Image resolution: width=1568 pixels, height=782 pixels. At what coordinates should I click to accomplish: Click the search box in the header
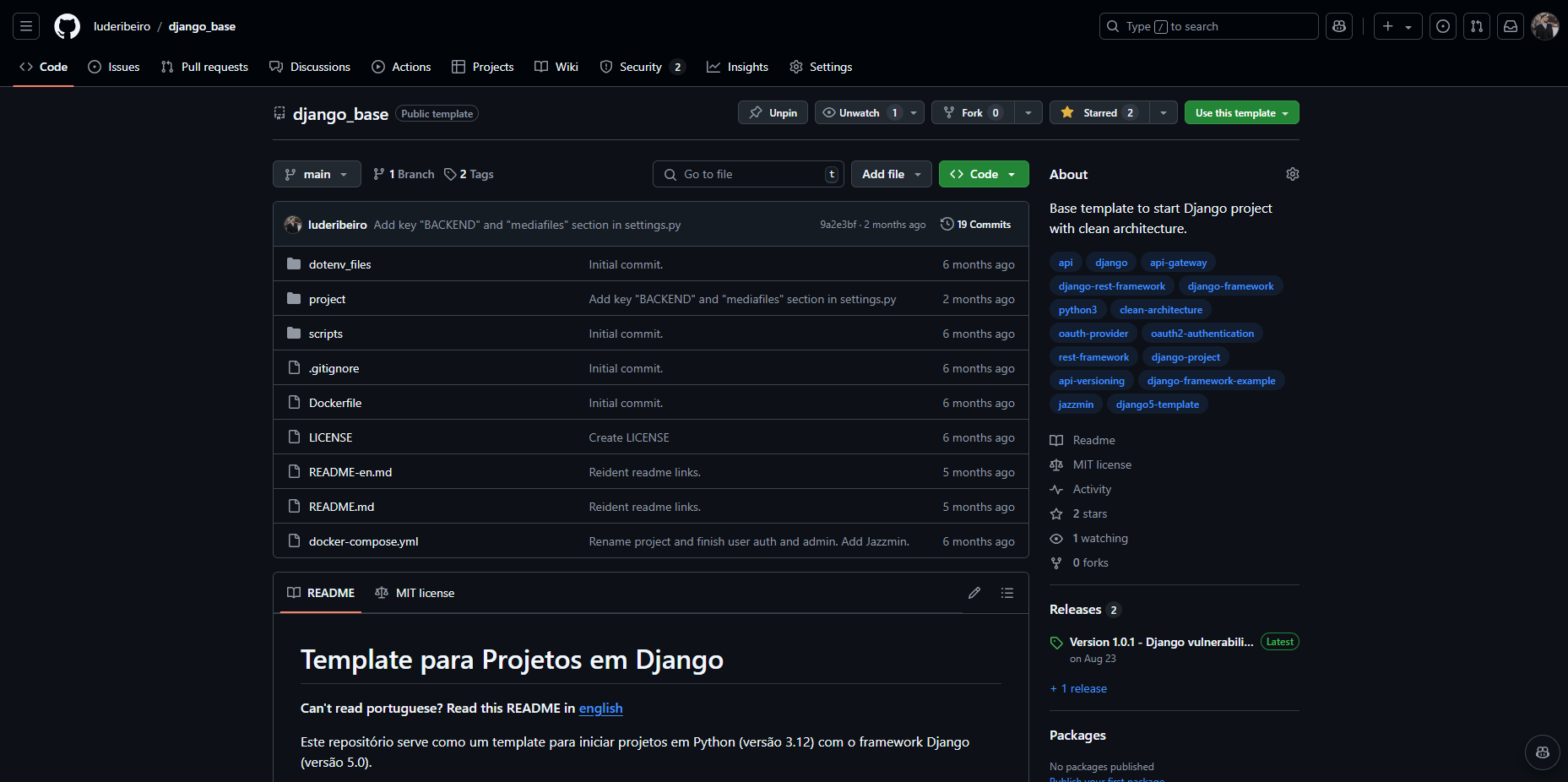coord(1208,26)
